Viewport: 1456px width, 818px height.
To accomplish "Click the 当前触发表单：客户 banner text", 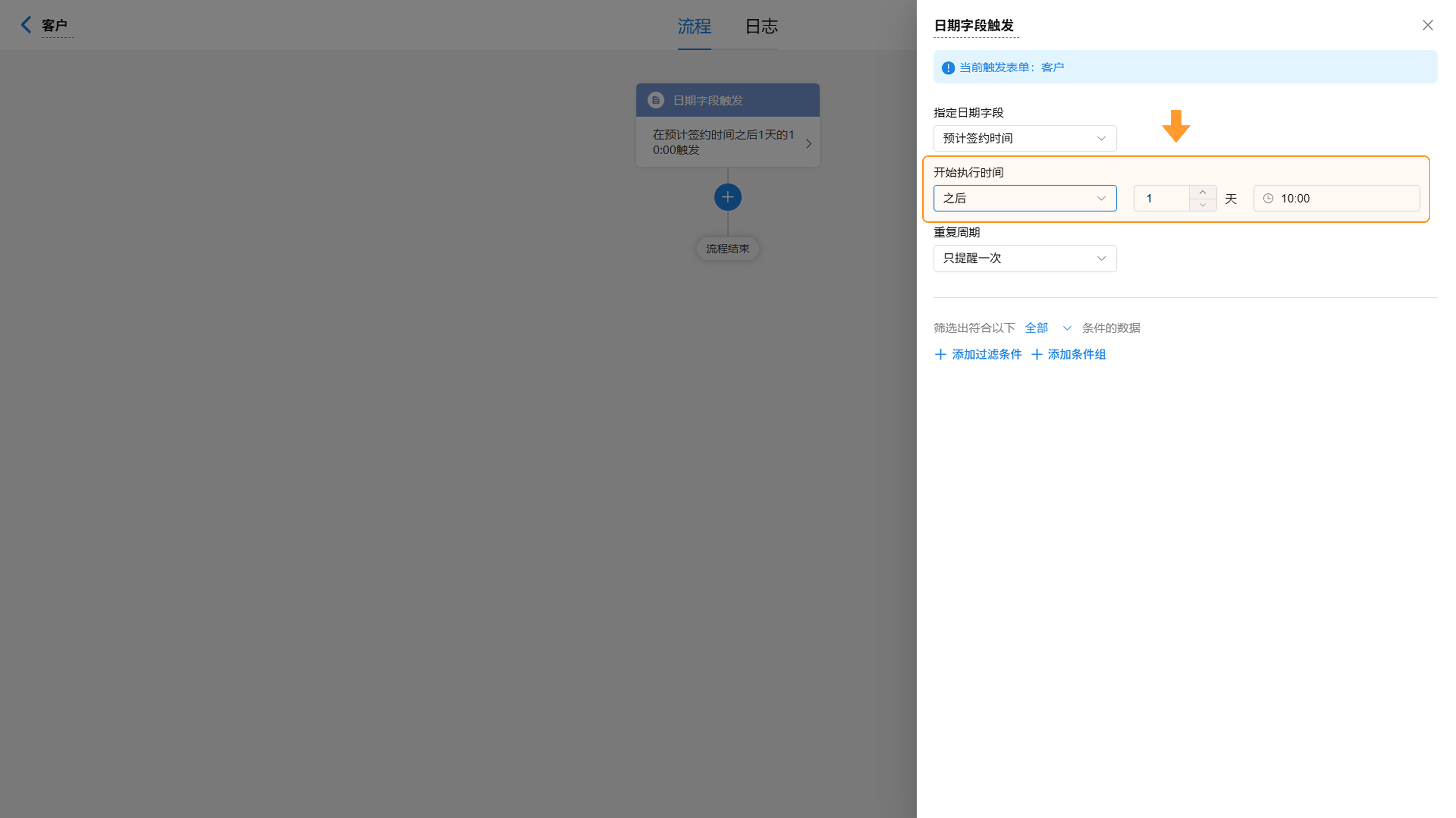I will [x=1011, y=67].
